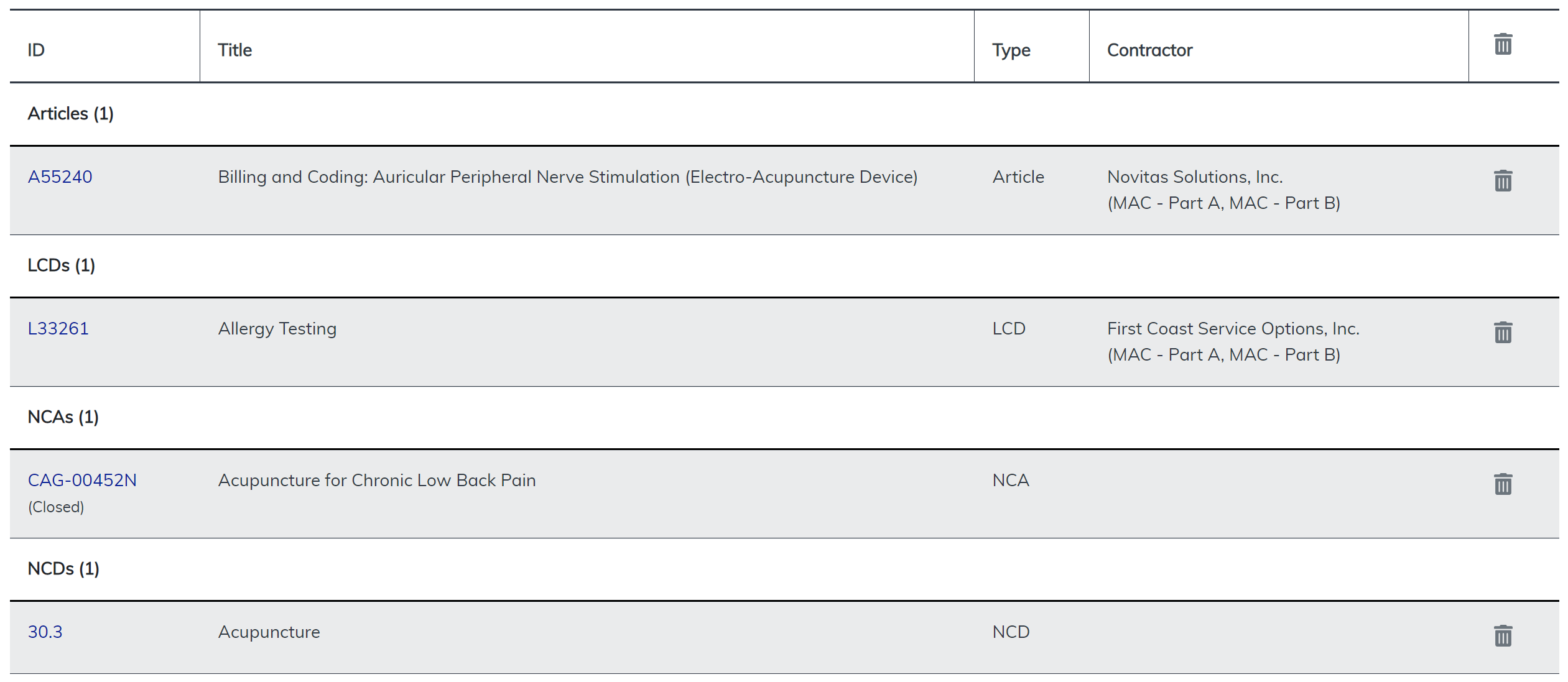Screen dimensions: 1568x682
Task: Open NCD 30.3 link
Action: 45,632
